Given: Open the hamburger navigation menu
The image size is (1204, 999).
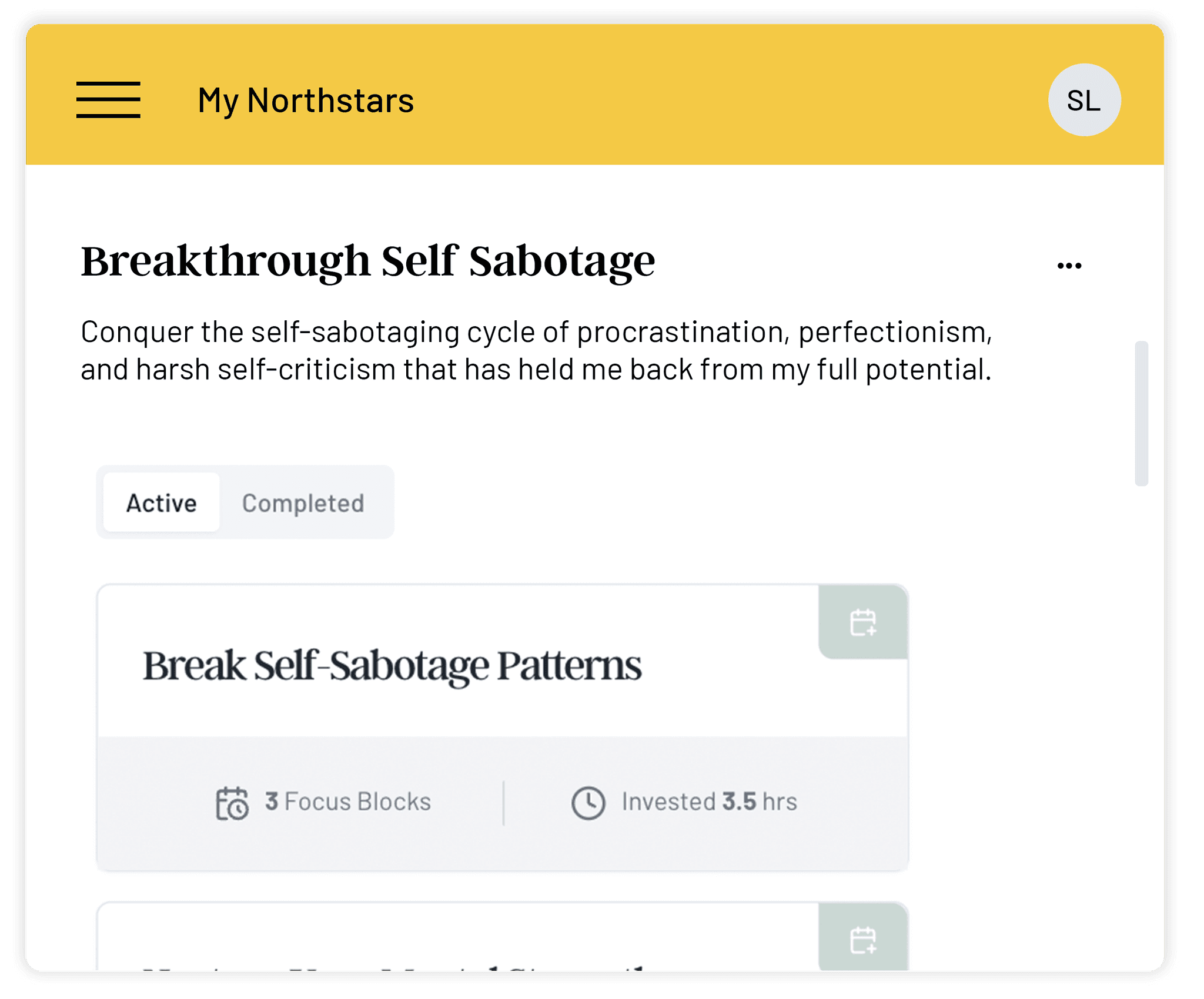Looking at the screenshot, I should (x=108, y=100).
